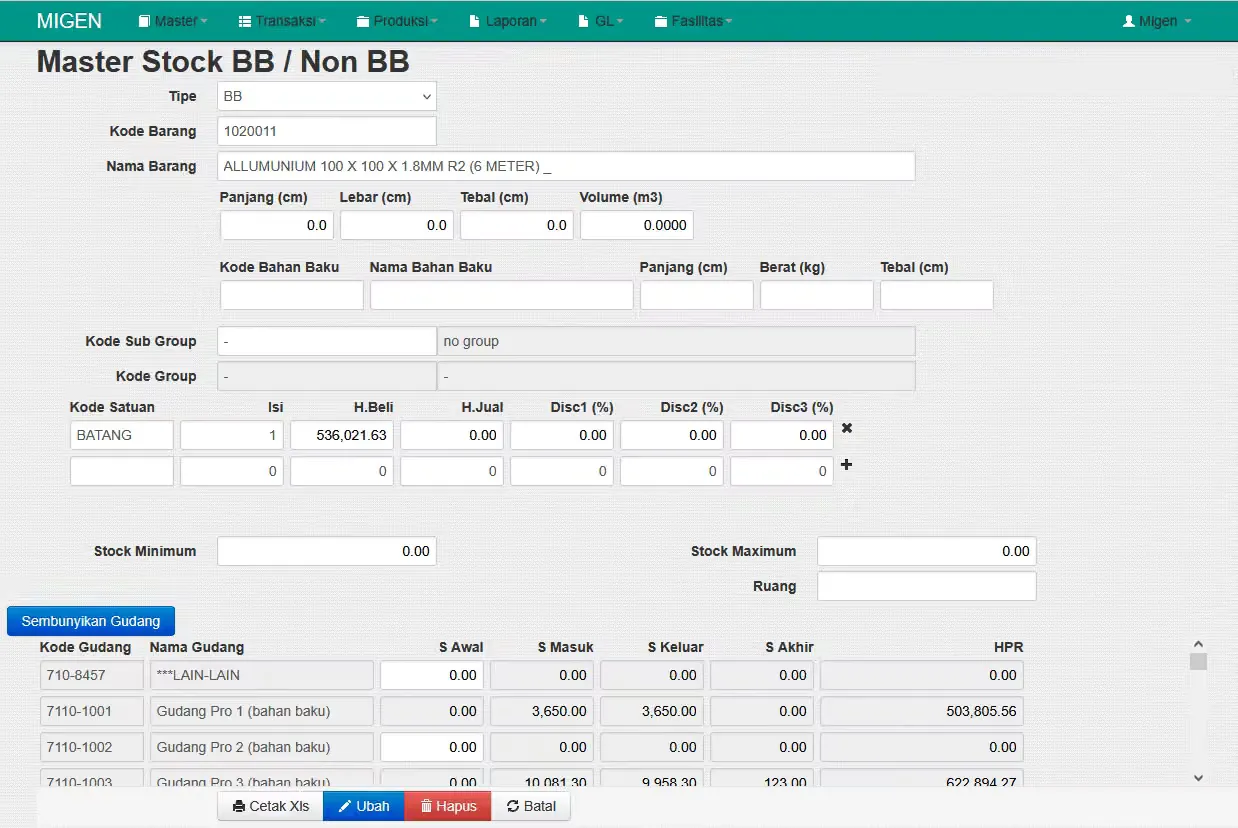Click the Ubah button
The height and width of the screenshot is (828, 1238).
click(363, 806)
